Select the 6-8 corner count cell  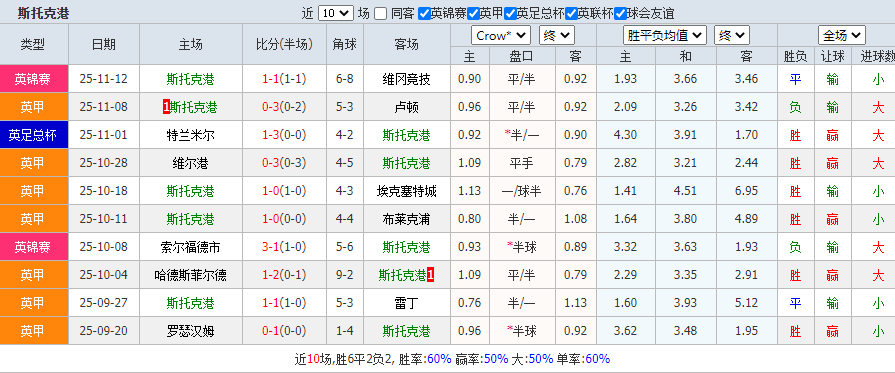345,79
